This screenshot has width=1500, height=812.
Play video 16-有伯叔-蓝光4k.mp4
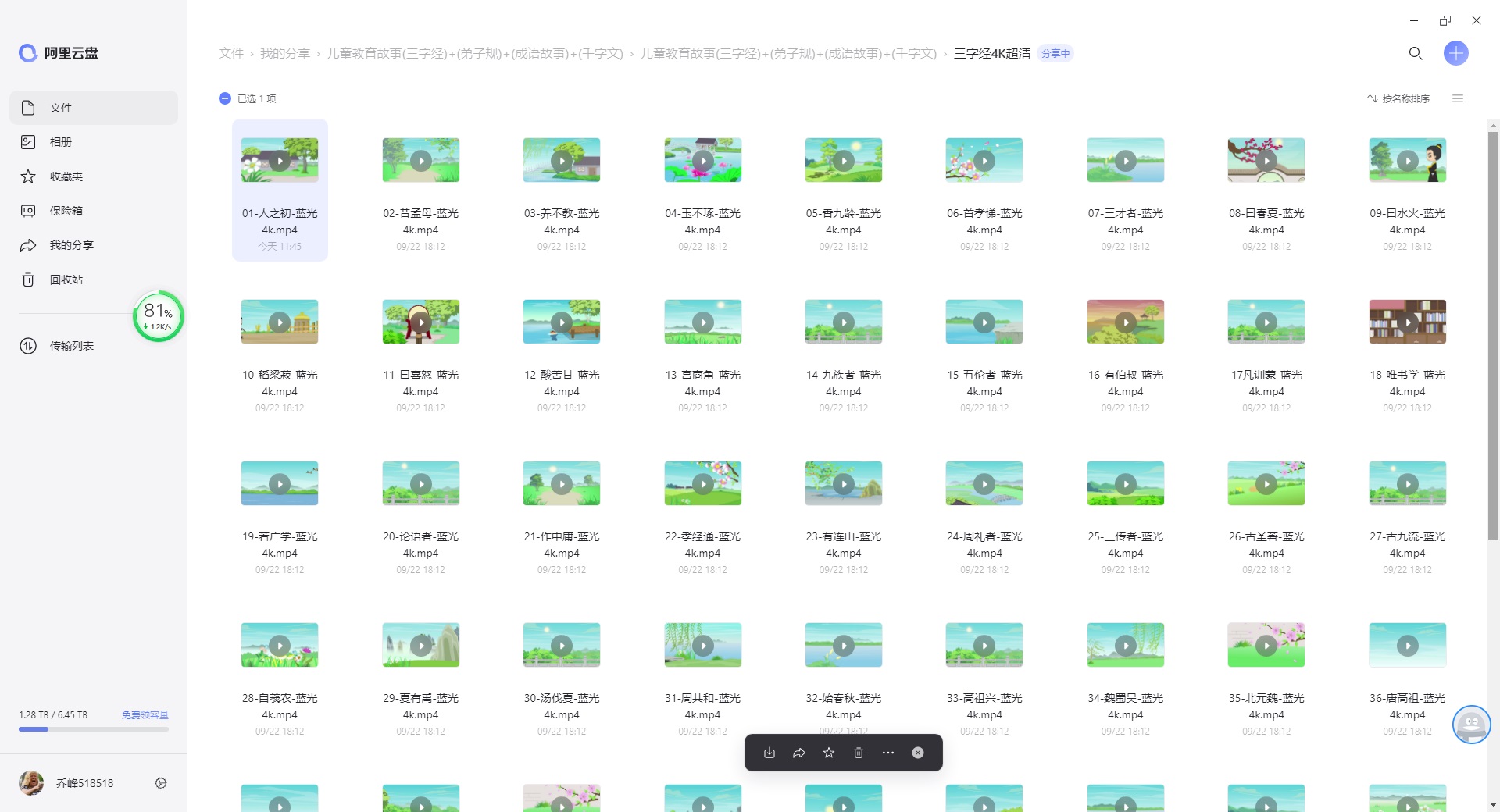pos(1126,322)
